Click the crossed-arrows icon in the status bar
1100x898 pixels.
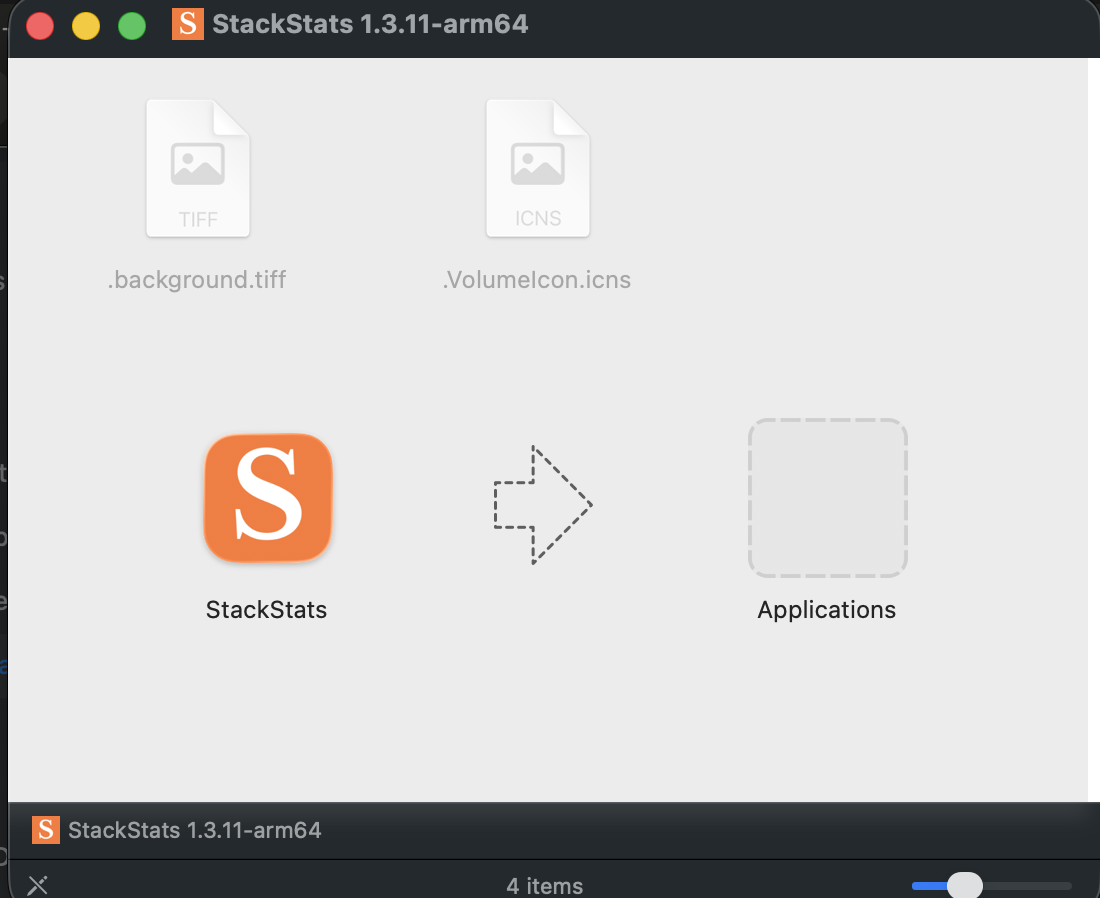[37, 885]
